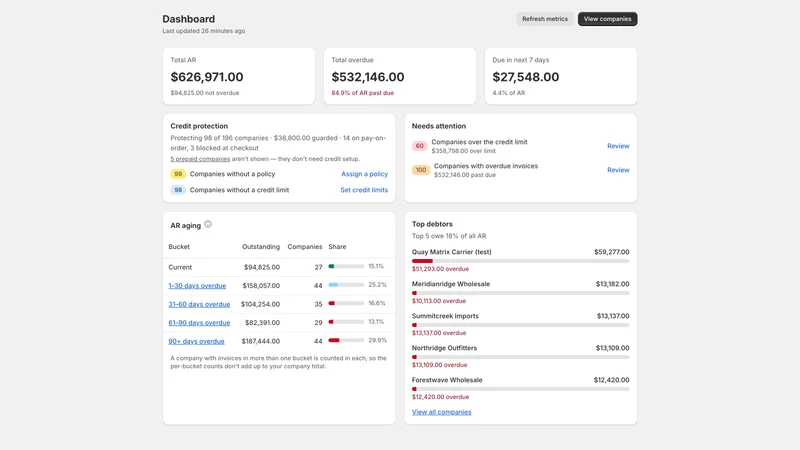Click the Current bucket row label
The height and width of the screenshot is (450, 800).
pos(180,267)
